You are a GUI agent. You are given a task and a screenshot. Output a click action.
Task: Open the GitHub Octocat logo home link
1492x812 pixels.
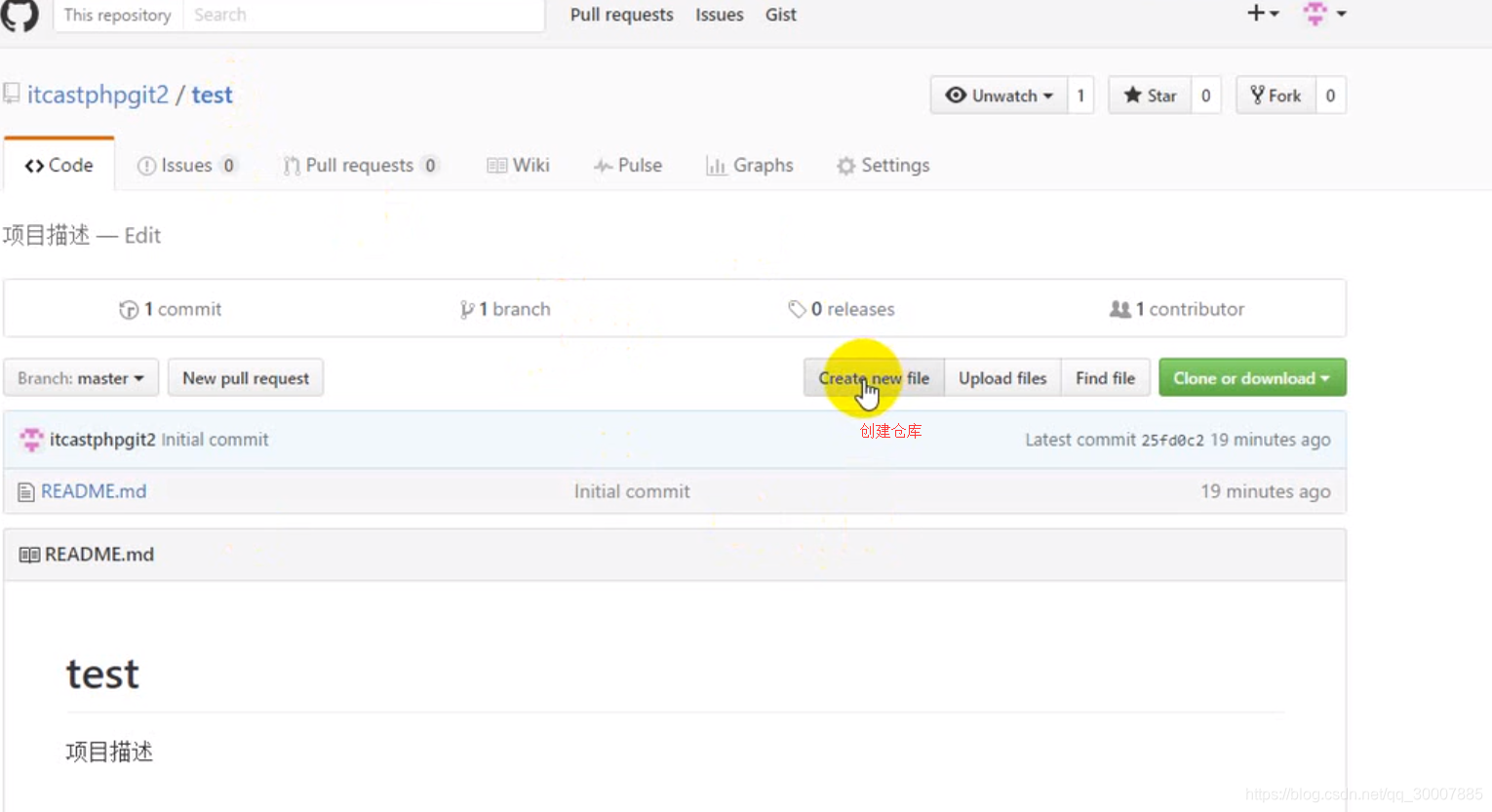[19, 15]
